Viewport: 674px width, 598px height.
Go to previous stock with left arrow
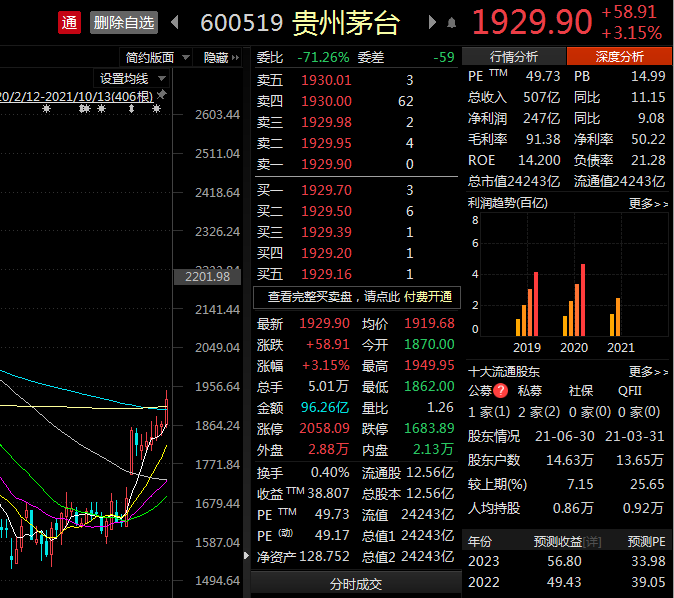click(x=175, y=22)
